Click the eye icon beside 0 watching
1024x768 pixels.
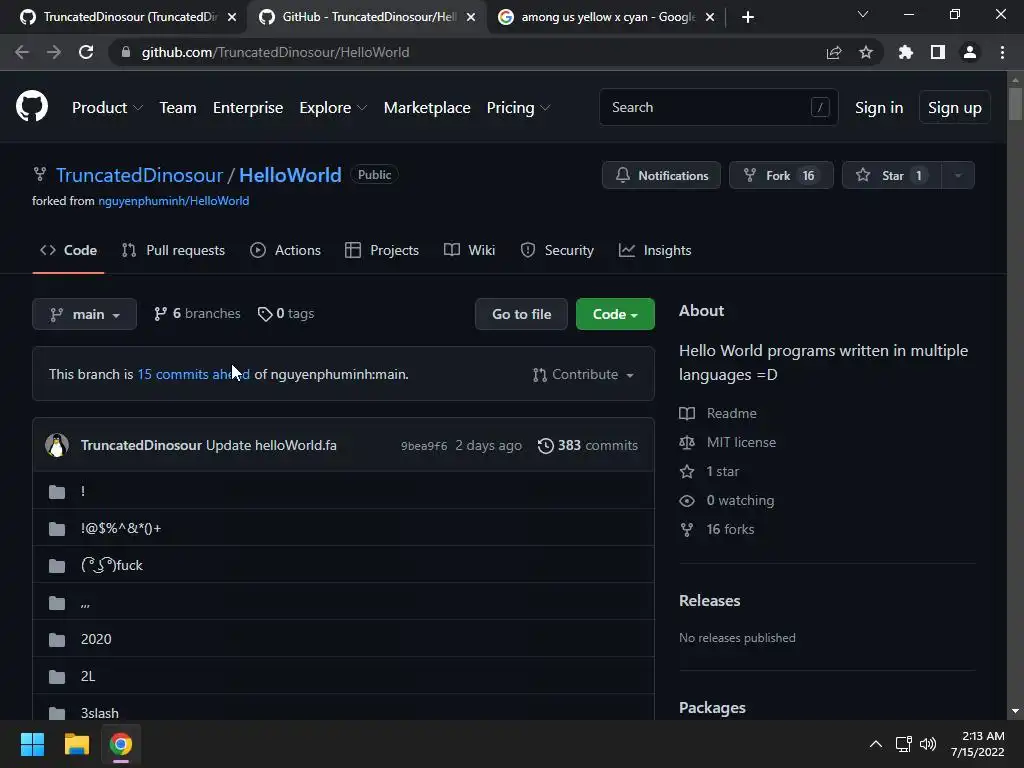click(687, 501)
